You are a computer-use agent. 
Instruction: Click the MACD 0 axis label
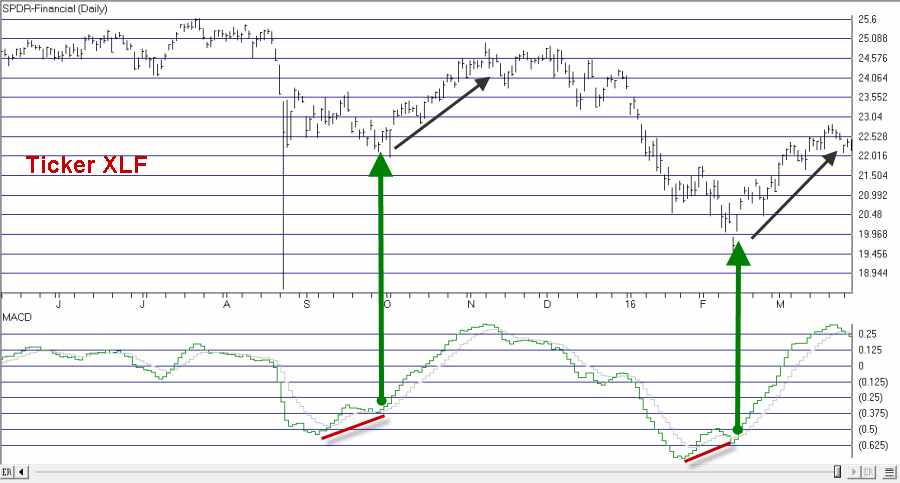click(x=860, y=366)
